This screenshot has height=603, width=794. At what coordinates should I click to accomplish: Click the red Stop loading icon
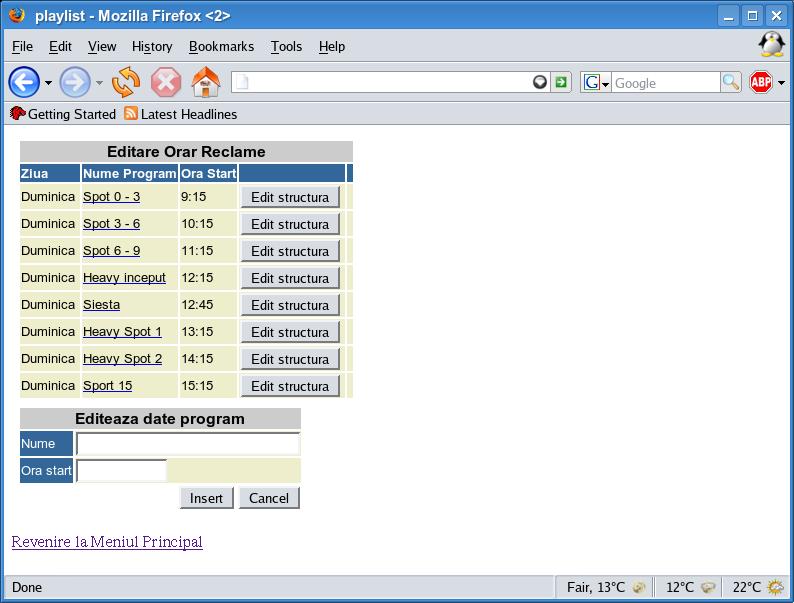coord(166,82)
